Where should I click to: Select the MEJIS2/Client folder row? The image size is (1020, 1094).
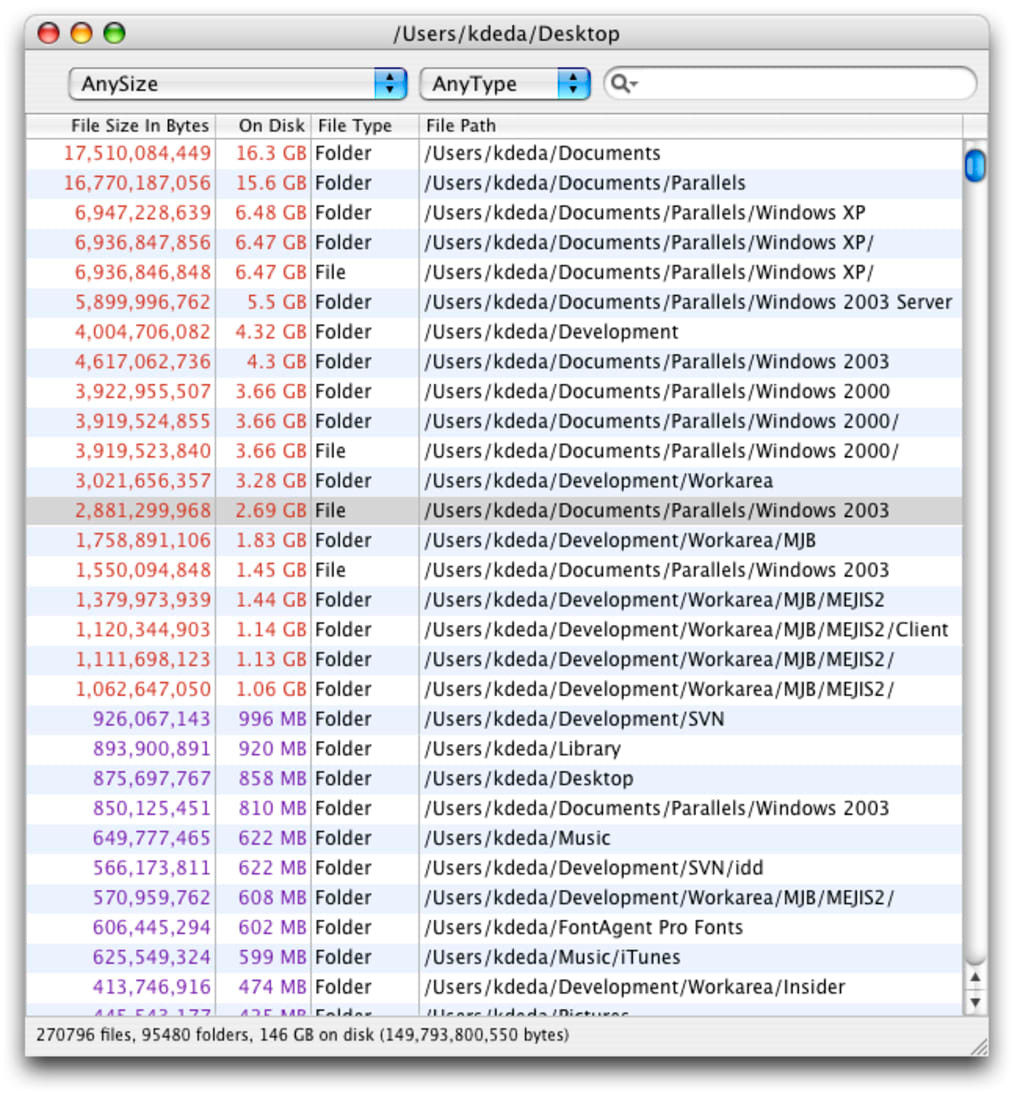tap(494, 629)
